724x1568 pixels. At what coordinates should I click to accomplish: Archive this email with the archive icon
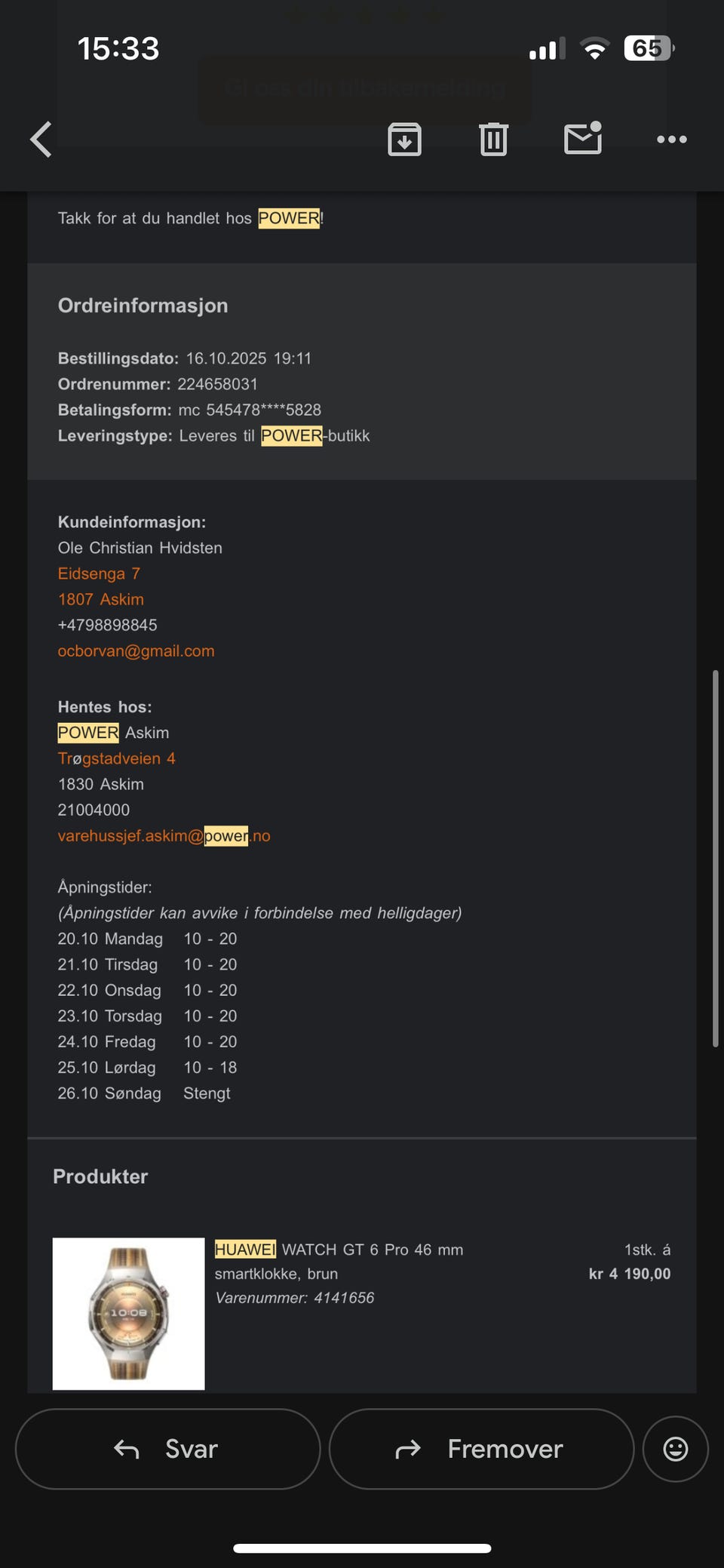point(404,140)
